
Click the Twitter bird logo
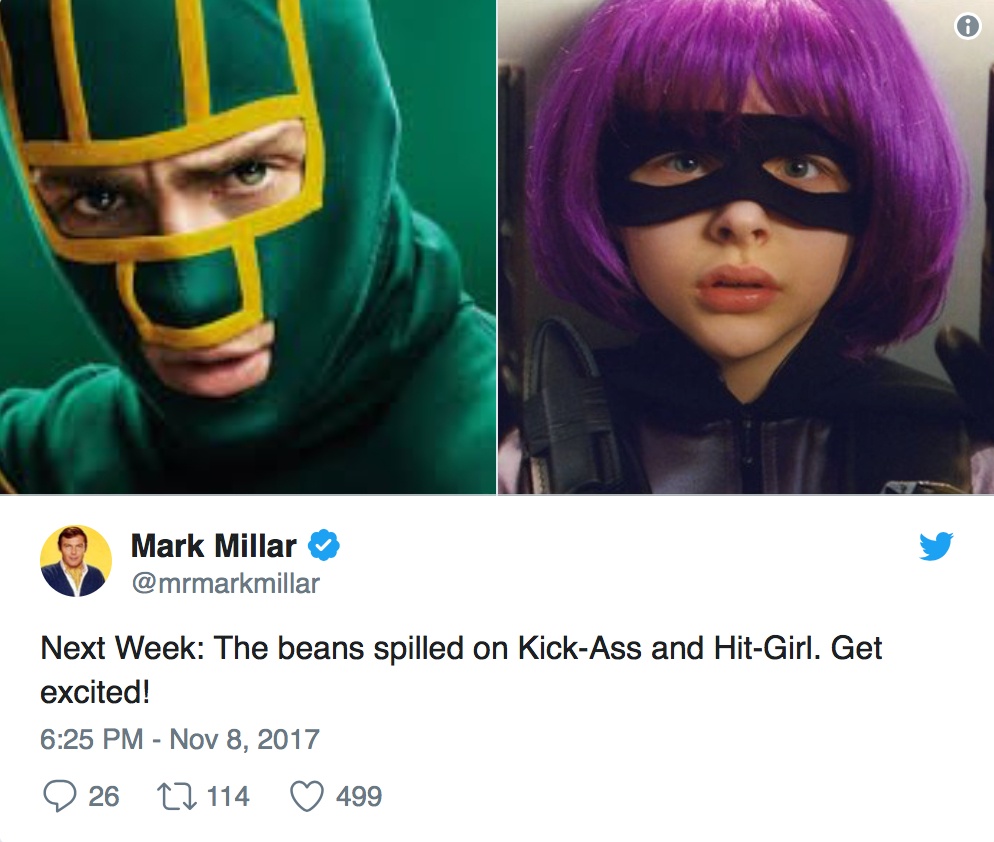[936, 546]
